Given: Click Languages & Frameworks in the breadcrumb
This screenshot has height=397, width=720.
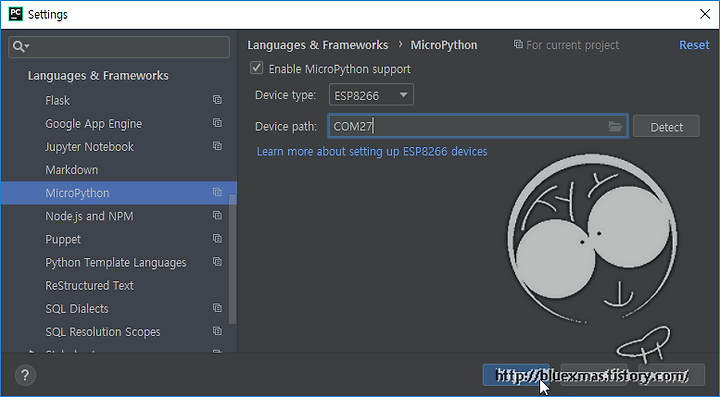Looking at the screenshot, I should [x=318, y=45].
